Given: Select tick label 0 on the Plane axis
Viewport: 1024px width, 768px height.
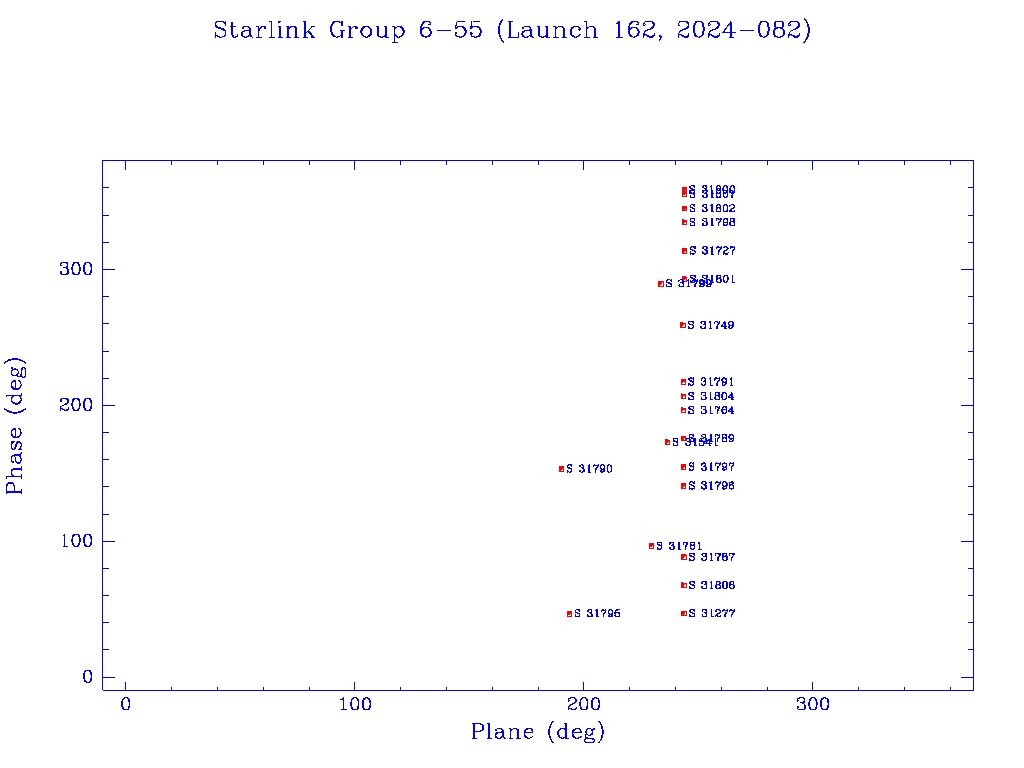Looking at the screenshot, I should tap(125, 705).
